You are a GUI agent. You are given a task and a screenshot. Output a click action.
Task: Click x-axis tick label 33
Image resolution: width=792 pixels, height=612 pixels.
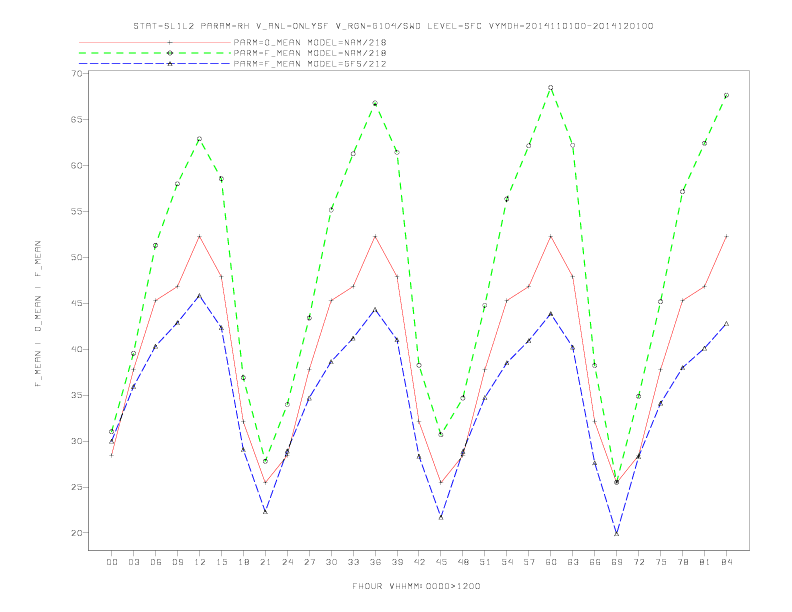[x=353, y=562]
